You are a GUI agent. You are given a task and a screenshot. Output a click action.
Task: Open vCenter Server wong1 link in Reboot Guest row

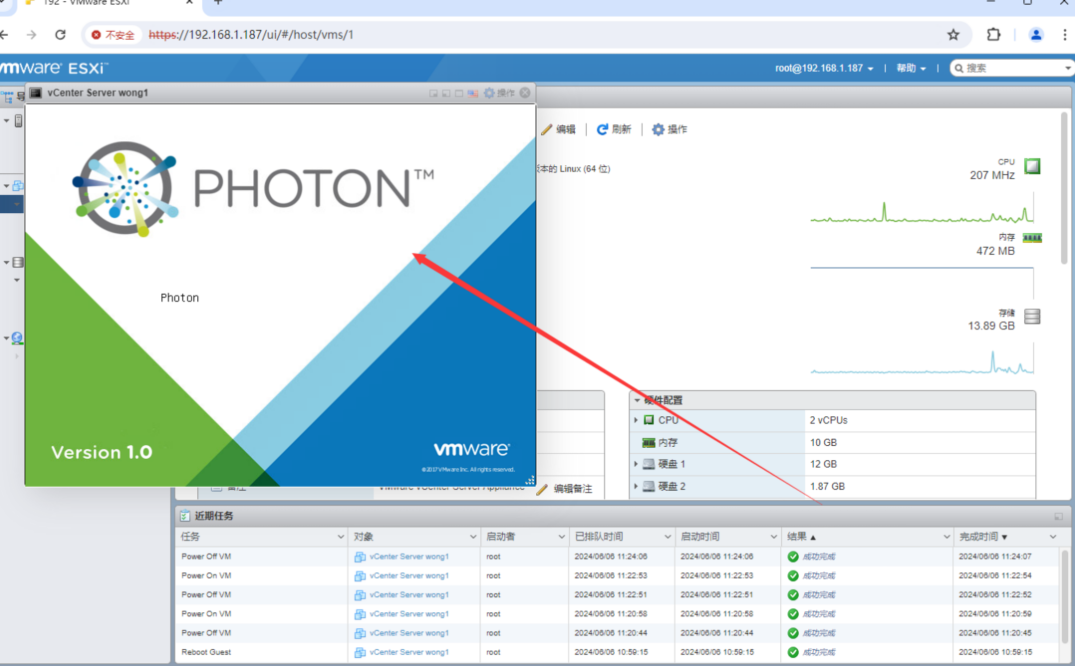pyautogui.click(x=409, y=652)
